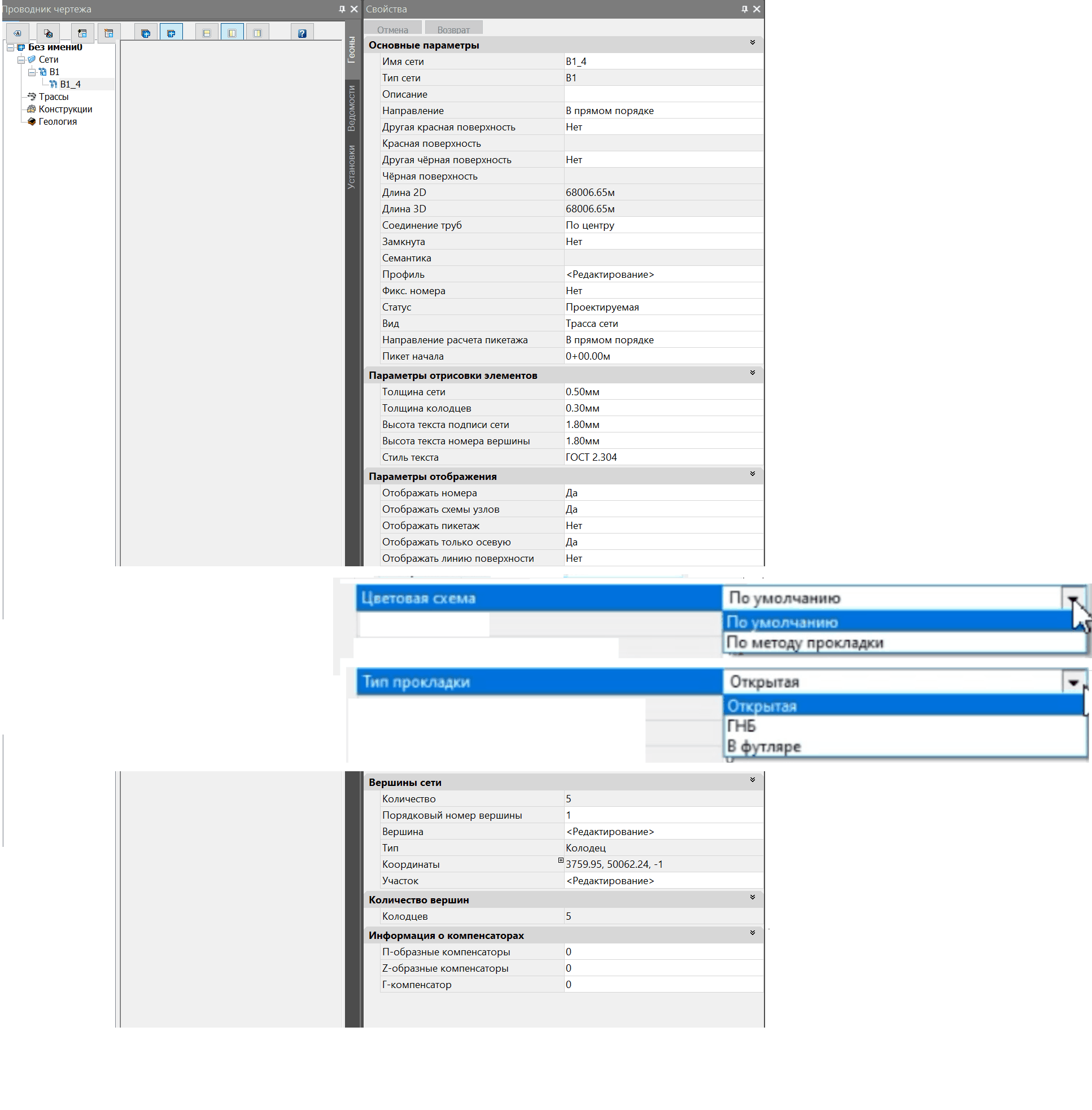
Task: Switch to the Ведомости side tab
Action: click(x=352, y=108)
